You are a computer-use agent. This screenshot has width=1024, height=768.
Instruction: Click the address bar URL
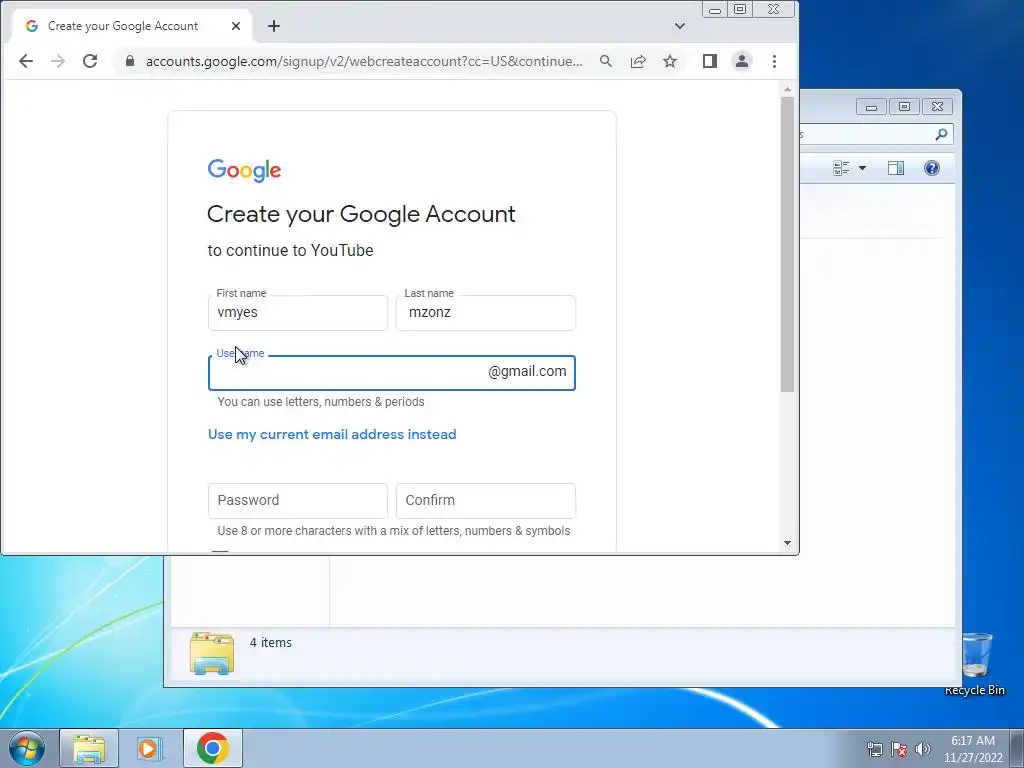(364, 61)
